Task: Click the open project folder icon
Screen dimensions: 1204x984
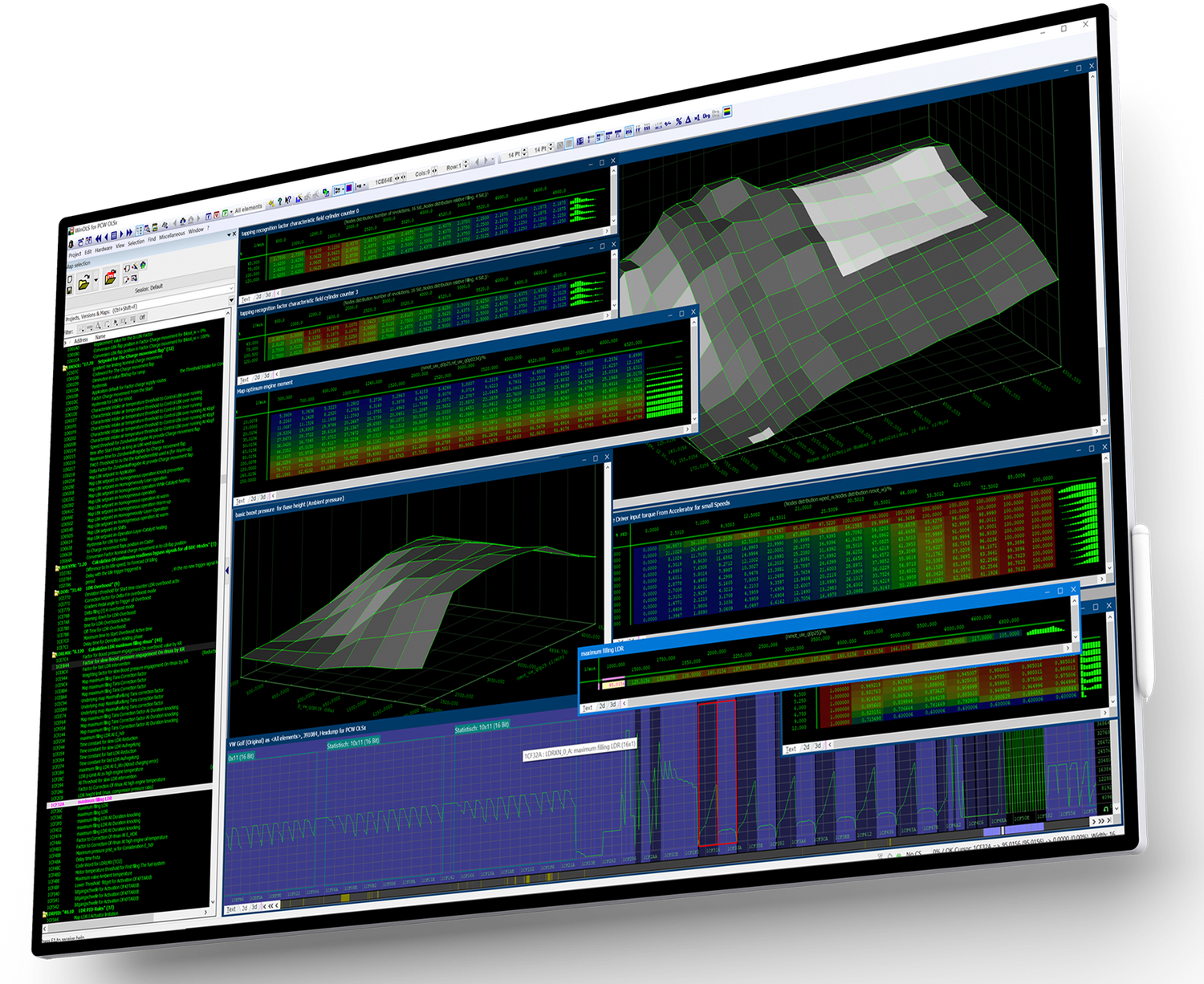Action: point(83,283)
